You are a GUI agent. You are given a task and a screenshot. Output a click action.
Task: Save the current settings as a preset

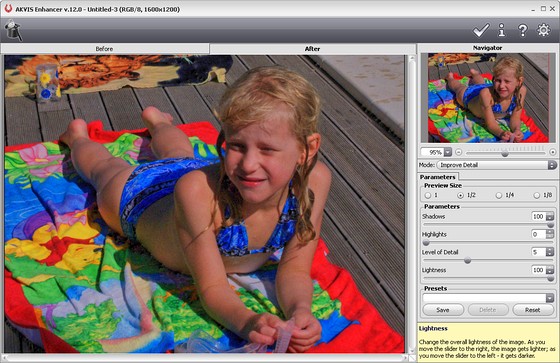coord(443,310)
